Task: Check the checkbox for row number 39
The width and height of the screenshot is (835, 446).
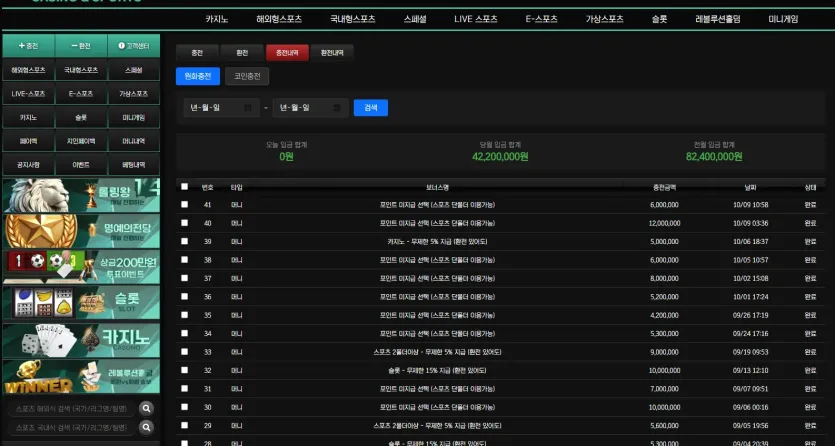Action: tap(184, 241)
